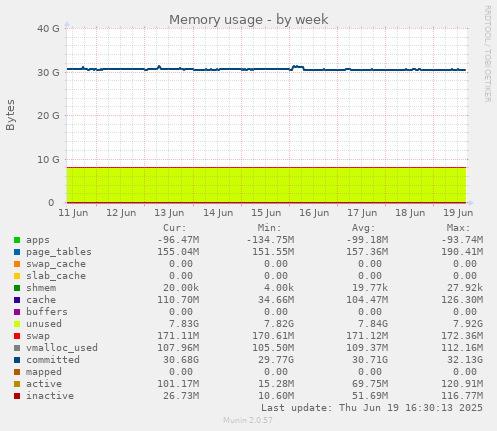
Task: Click the committed max value 32.13G
Action: [465, 360]
